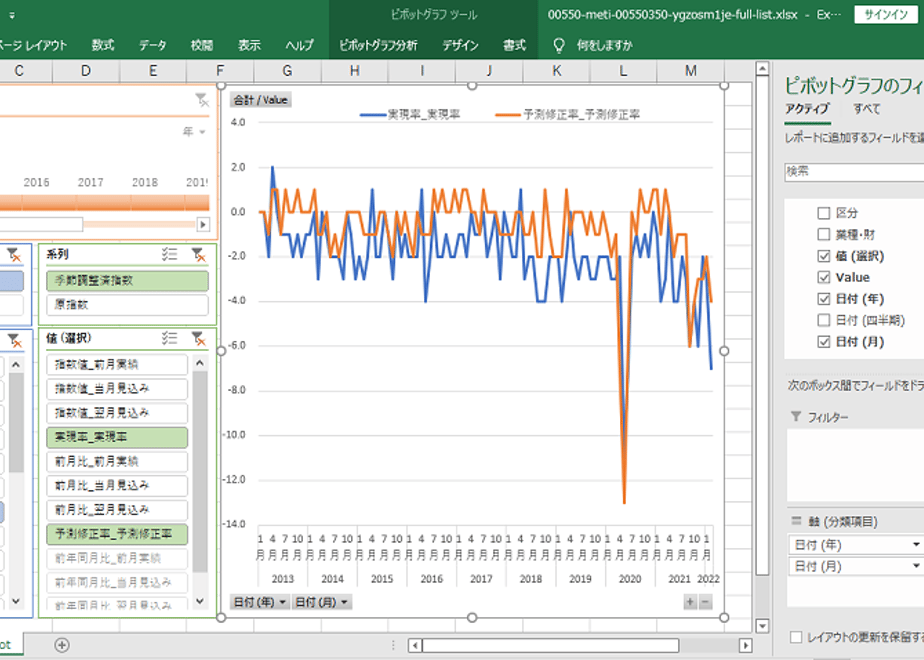Click the sheet horizontal scrollbar thumb

550,645
